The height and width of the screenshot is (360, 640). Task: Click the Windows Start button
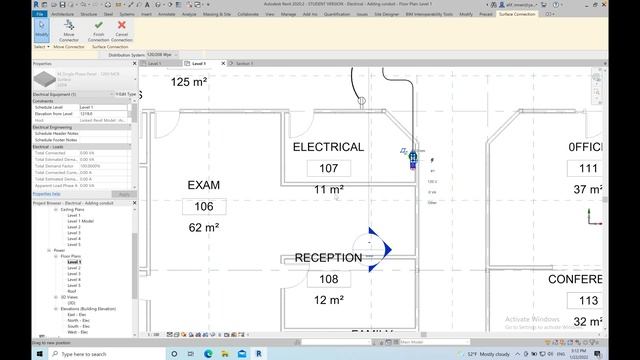pyautogui.click(x=40, y=354)
